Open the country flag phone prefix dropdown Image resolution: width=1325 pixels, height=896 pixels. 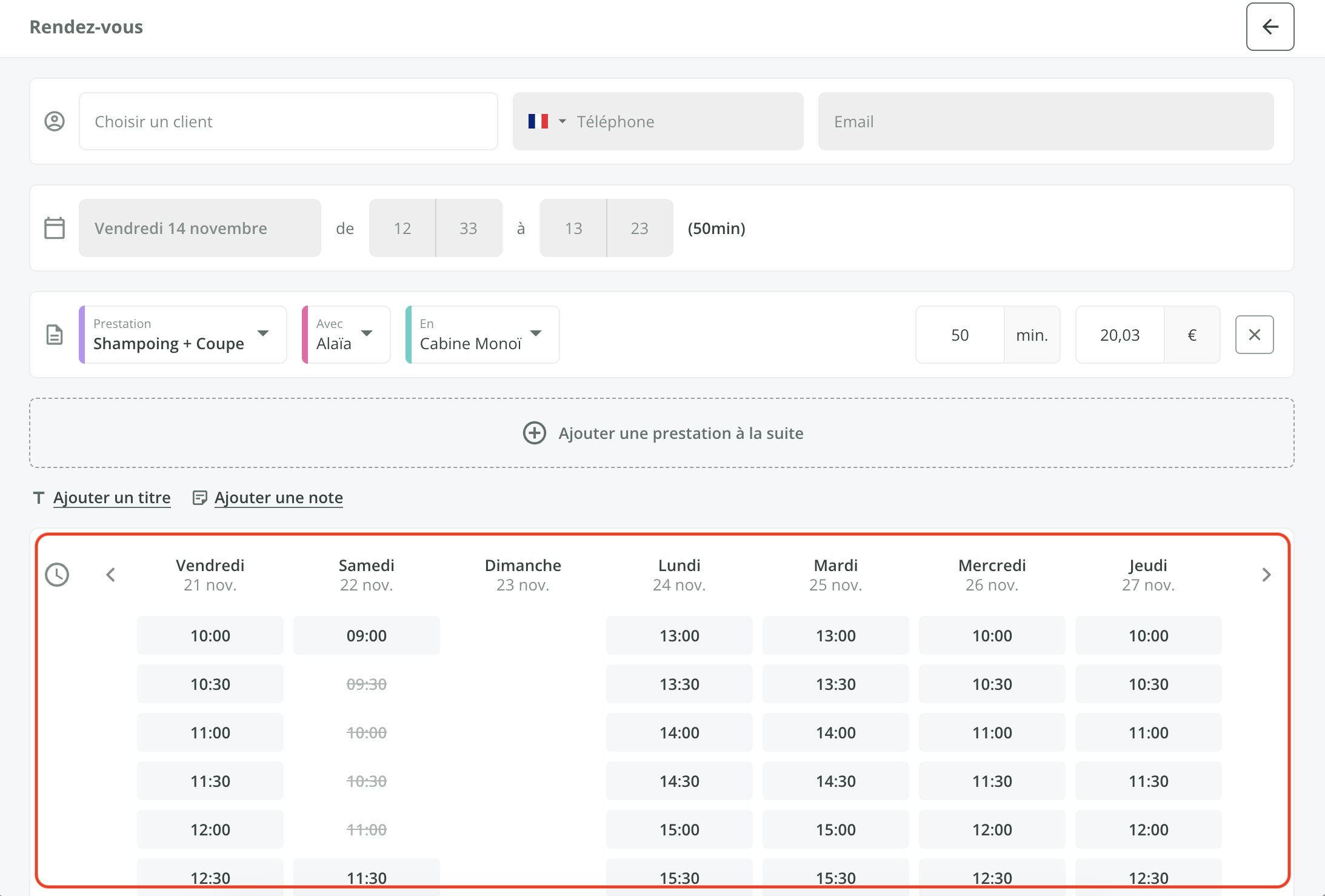point(546,121)
